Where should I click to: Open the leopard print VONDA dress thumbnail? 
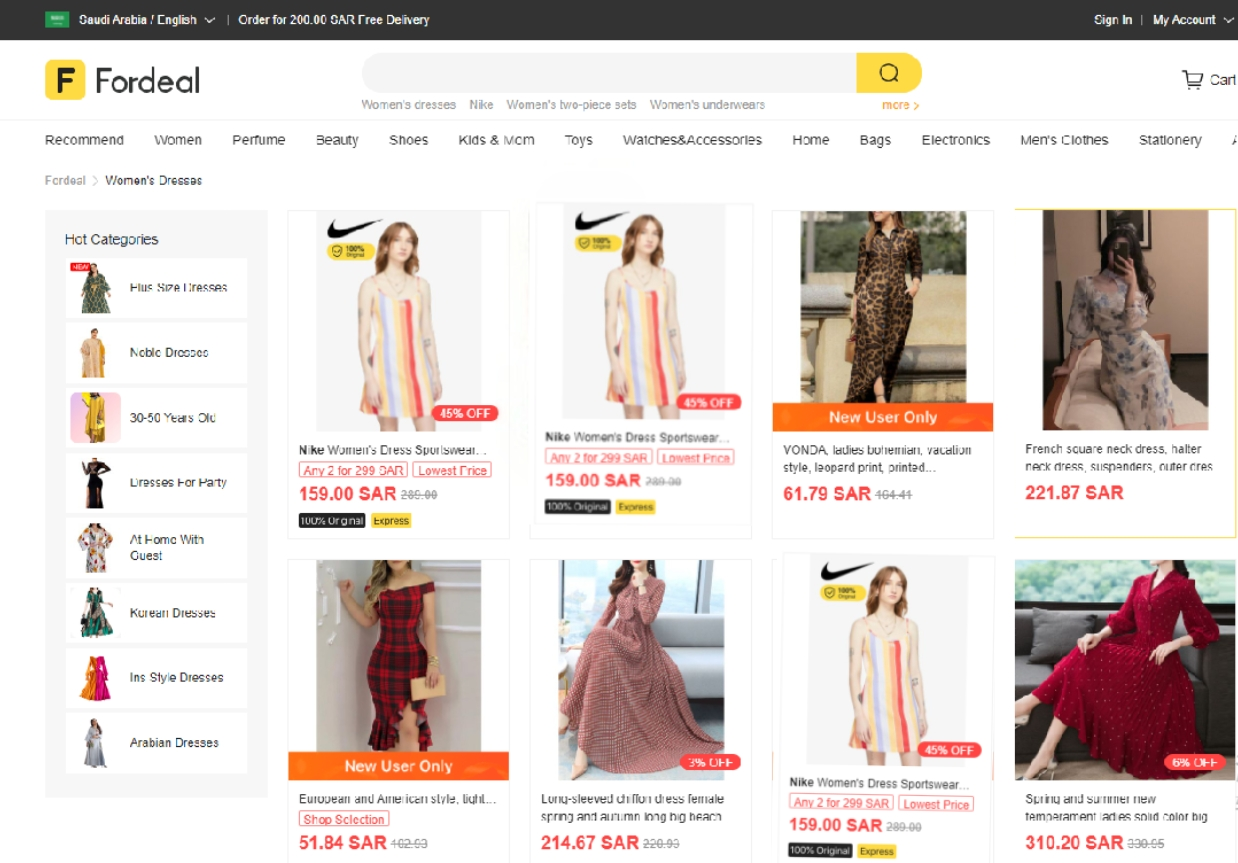tap(882, 306)
